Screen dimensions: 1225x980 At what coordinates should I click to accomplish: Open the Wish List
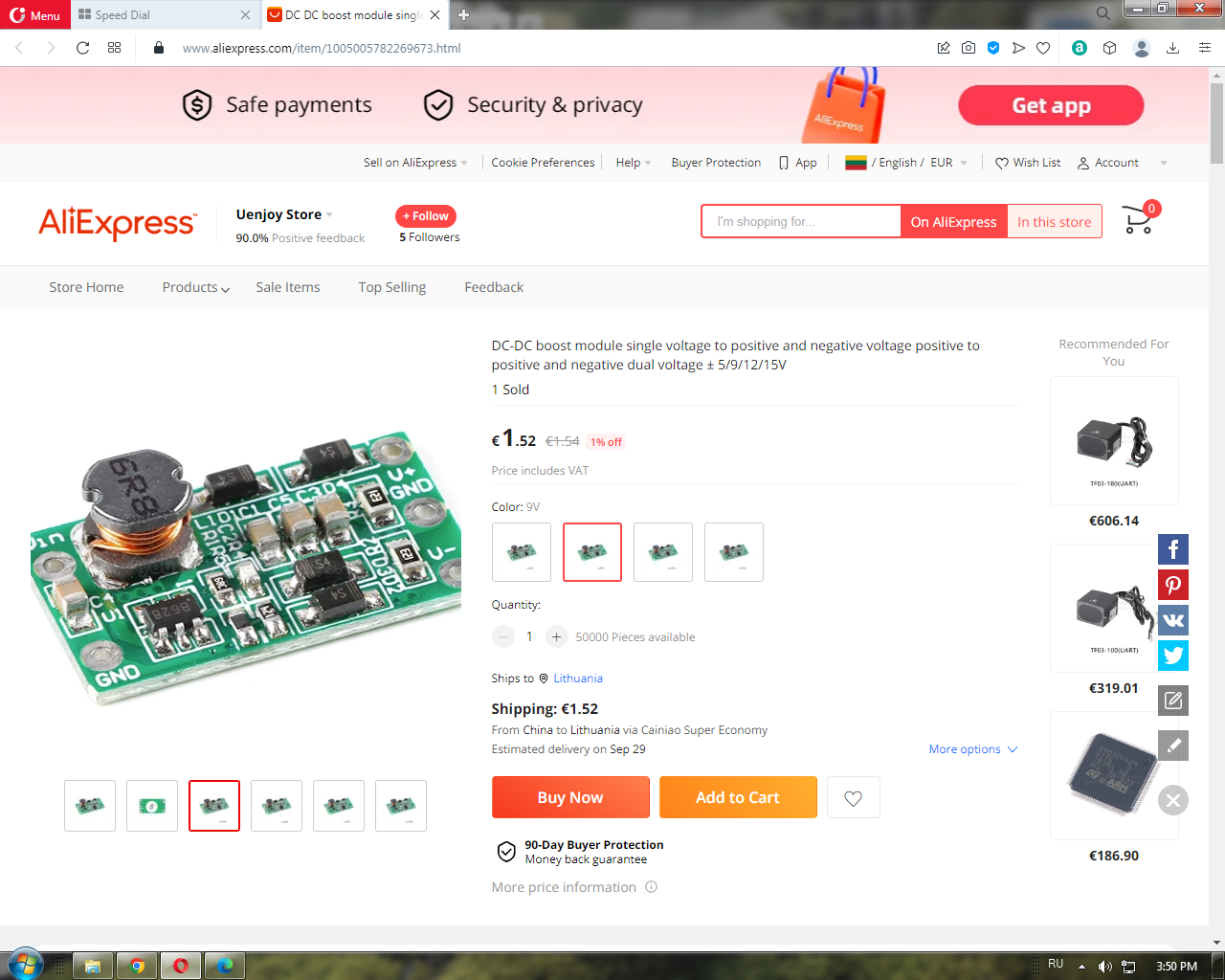[1028, 163]
